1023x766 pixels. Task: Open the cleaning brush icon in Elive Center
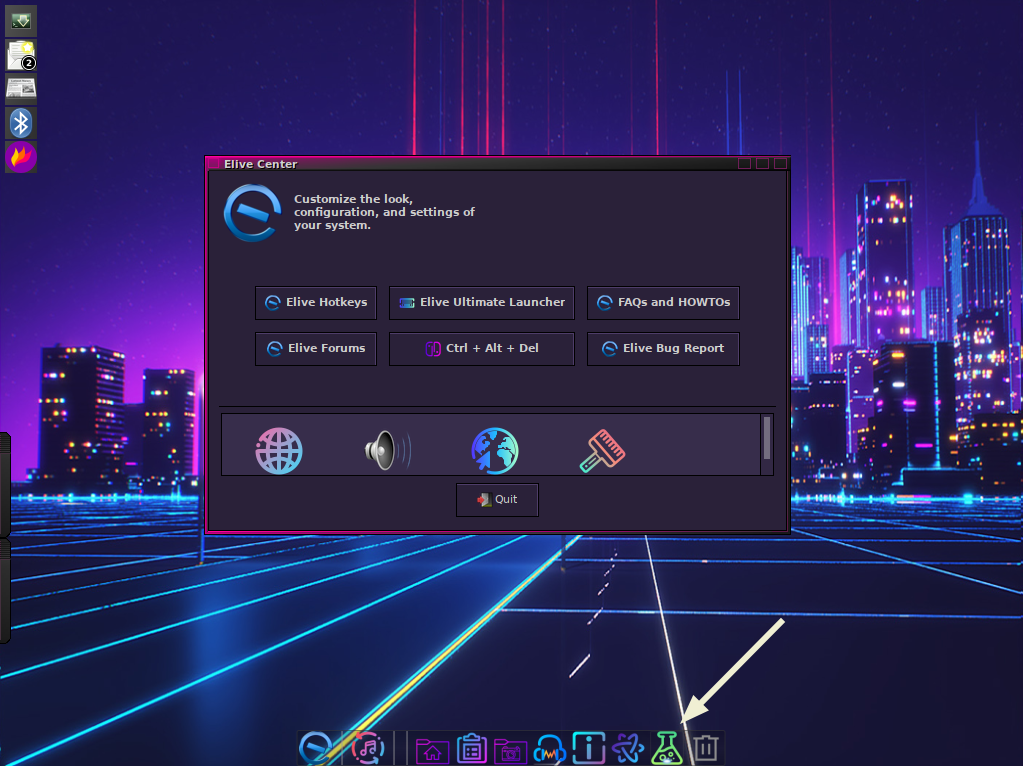602,450
